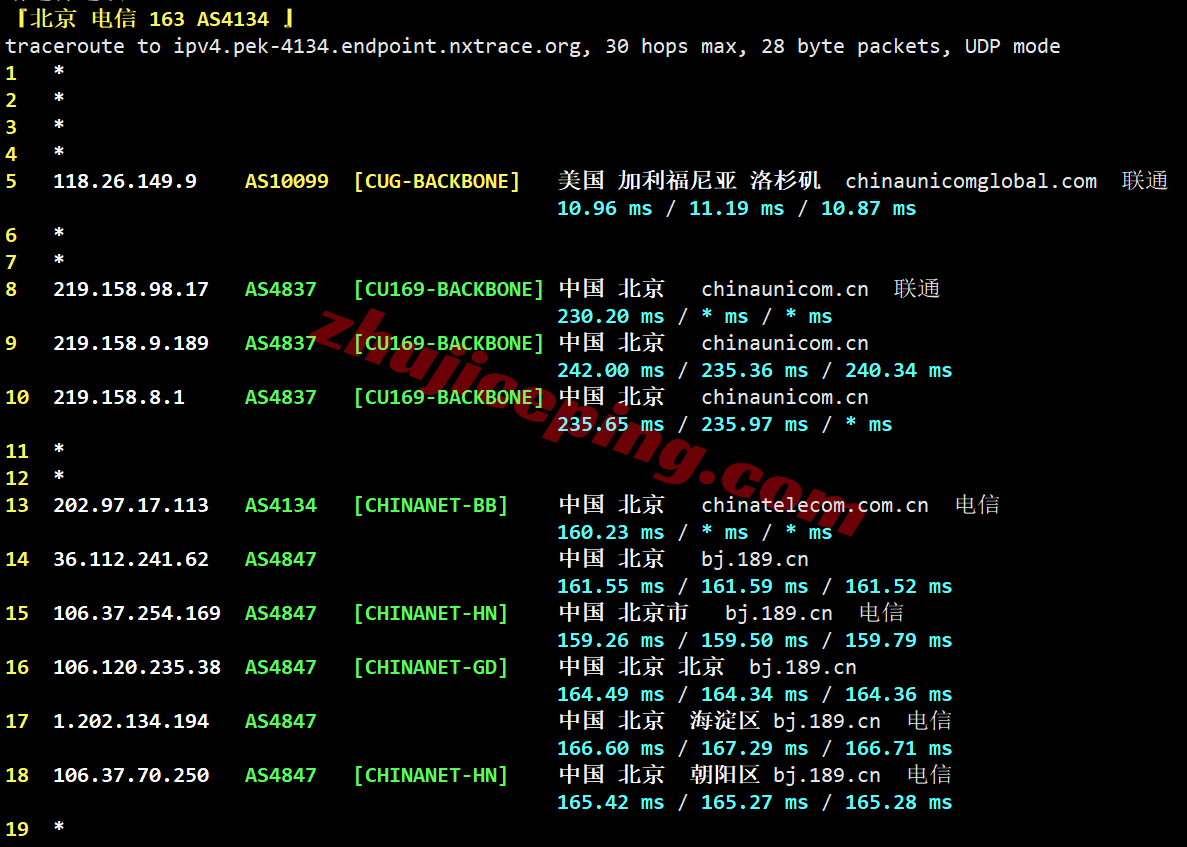Click bj.189.cn on hop 14

click(x=755, y=559)
